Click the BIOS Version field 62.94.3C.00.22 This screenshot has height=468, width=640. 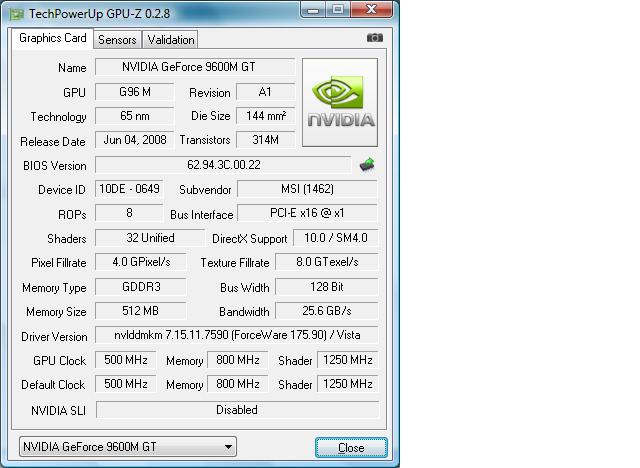pos(223,165)
